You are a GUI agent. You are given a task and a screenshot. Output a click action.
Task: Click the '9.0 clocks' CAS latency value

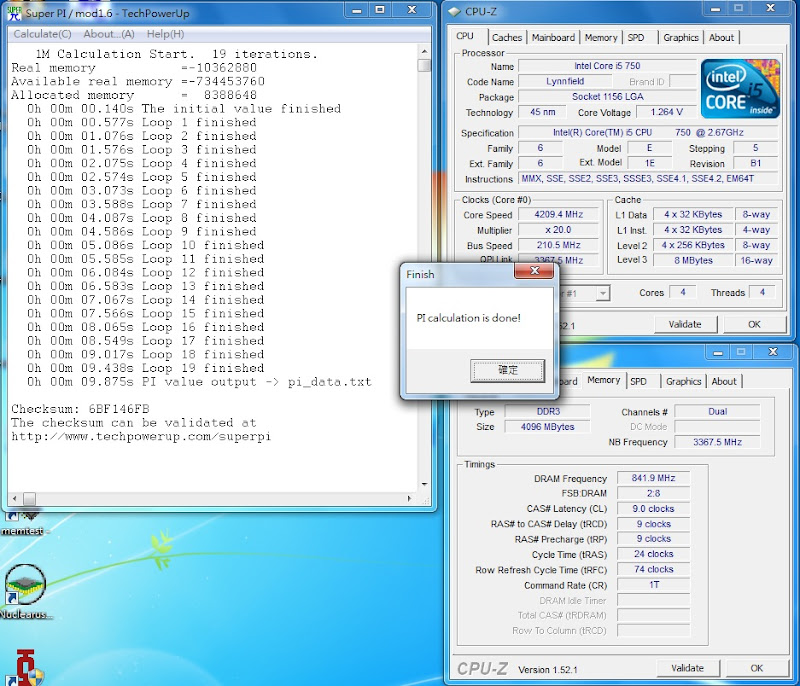point(654,509)
